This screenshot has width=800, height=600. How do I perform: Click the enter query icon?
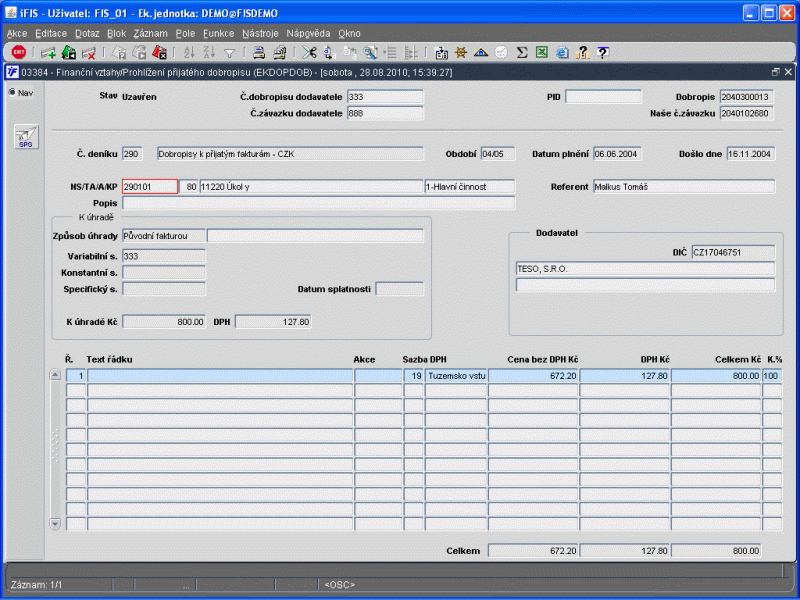point(119,53)
